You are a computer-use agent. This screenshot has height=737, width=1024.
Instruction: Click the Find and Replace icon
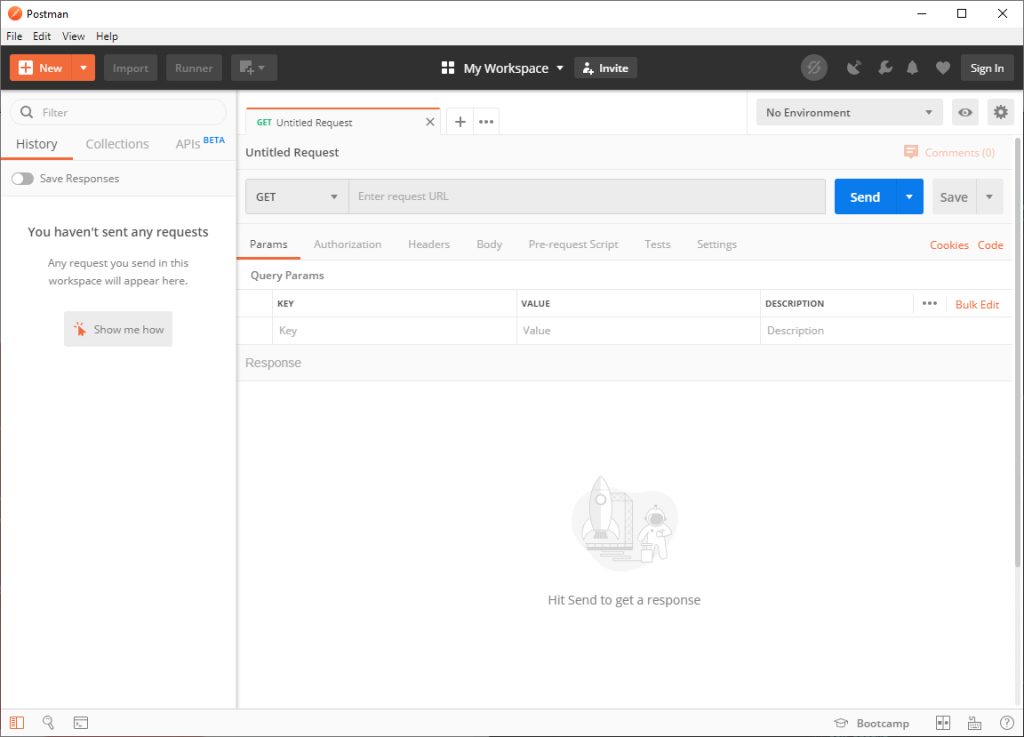coord(48,722)
